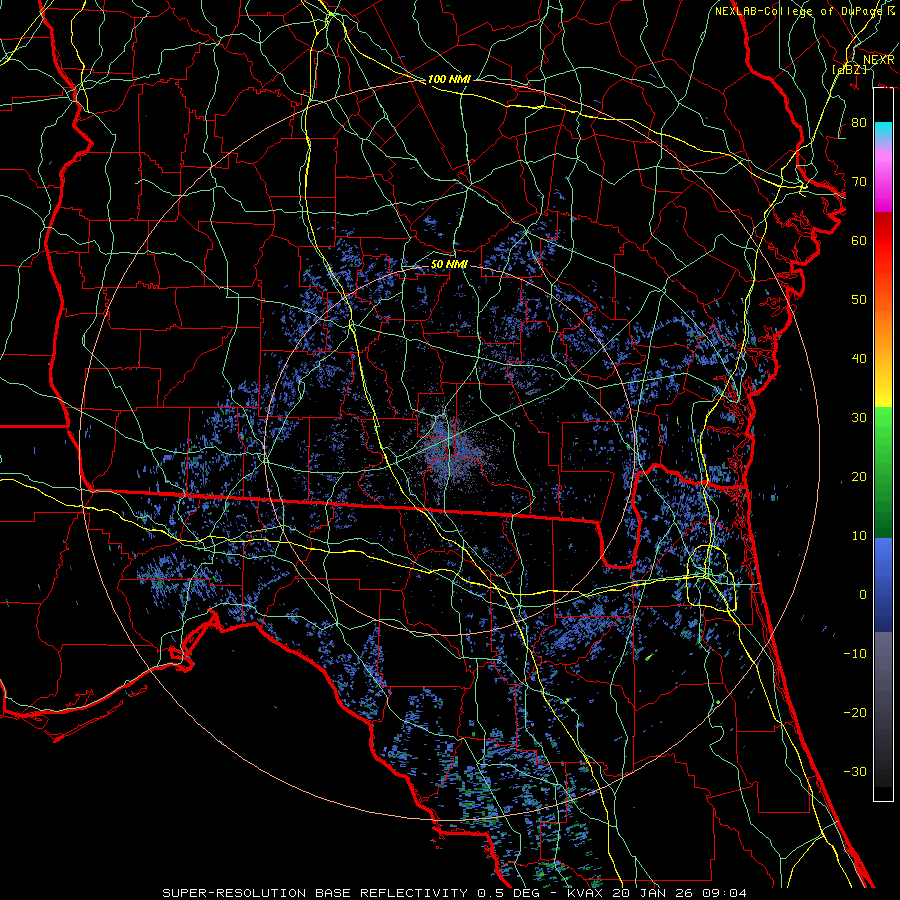
Task: Click the 70 value on dBZ scale
Action: pyautogui.click(x=859, y=182)
